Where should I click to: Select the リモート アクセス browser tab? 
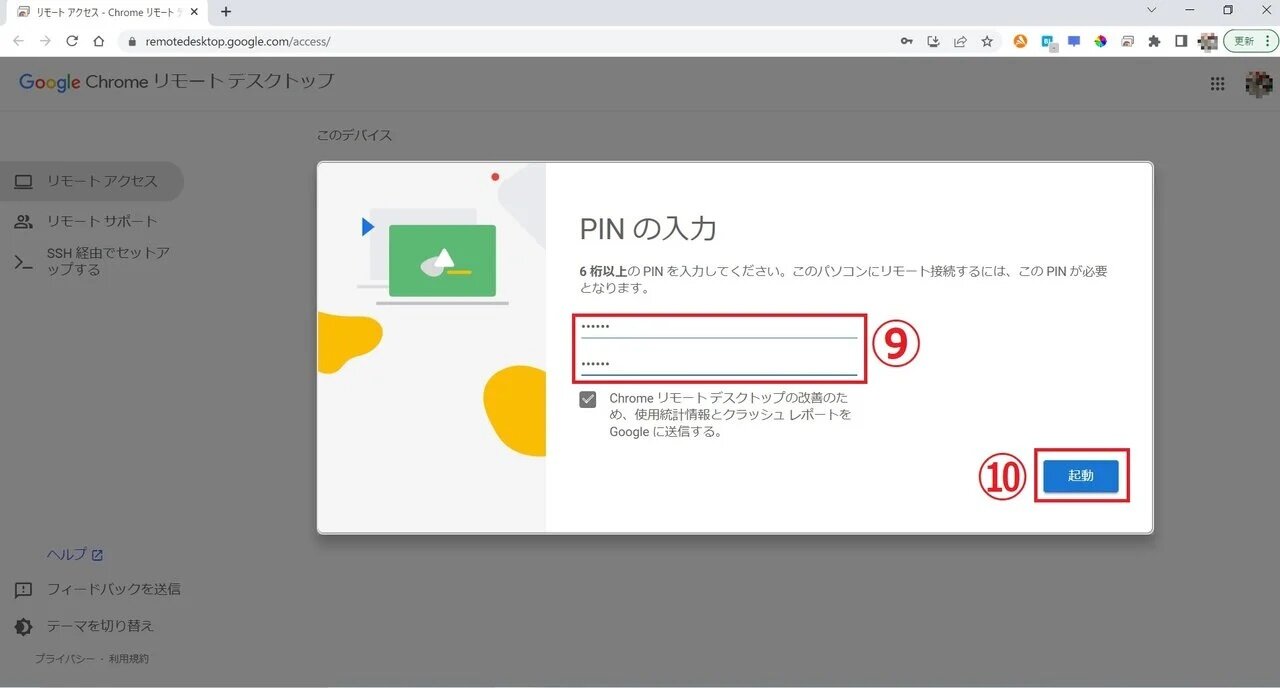pyautogui.click(x=108, y=12)
